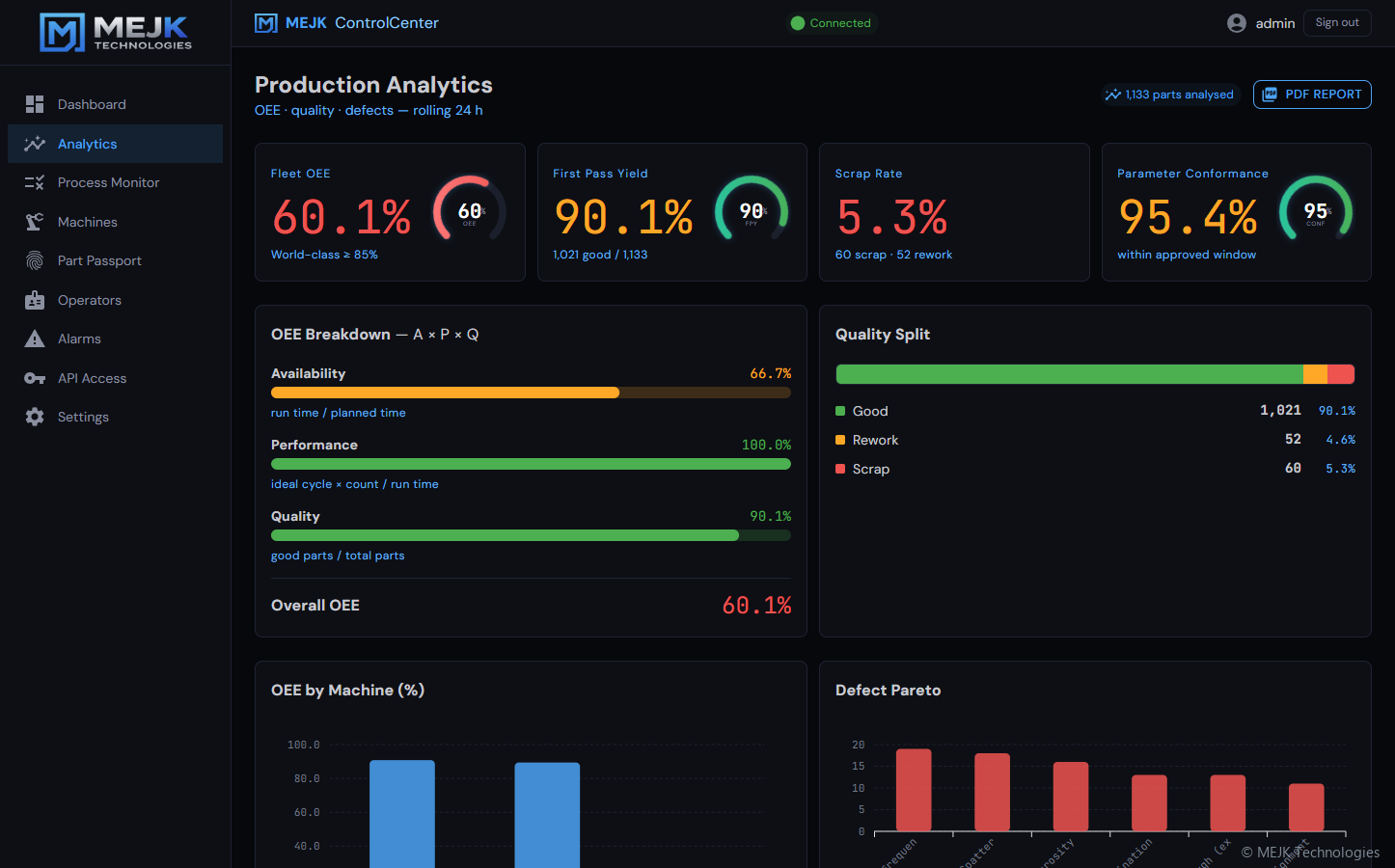
Task: Click the 5.3% Scrap Rate value
Action: (x=892, y=217)
